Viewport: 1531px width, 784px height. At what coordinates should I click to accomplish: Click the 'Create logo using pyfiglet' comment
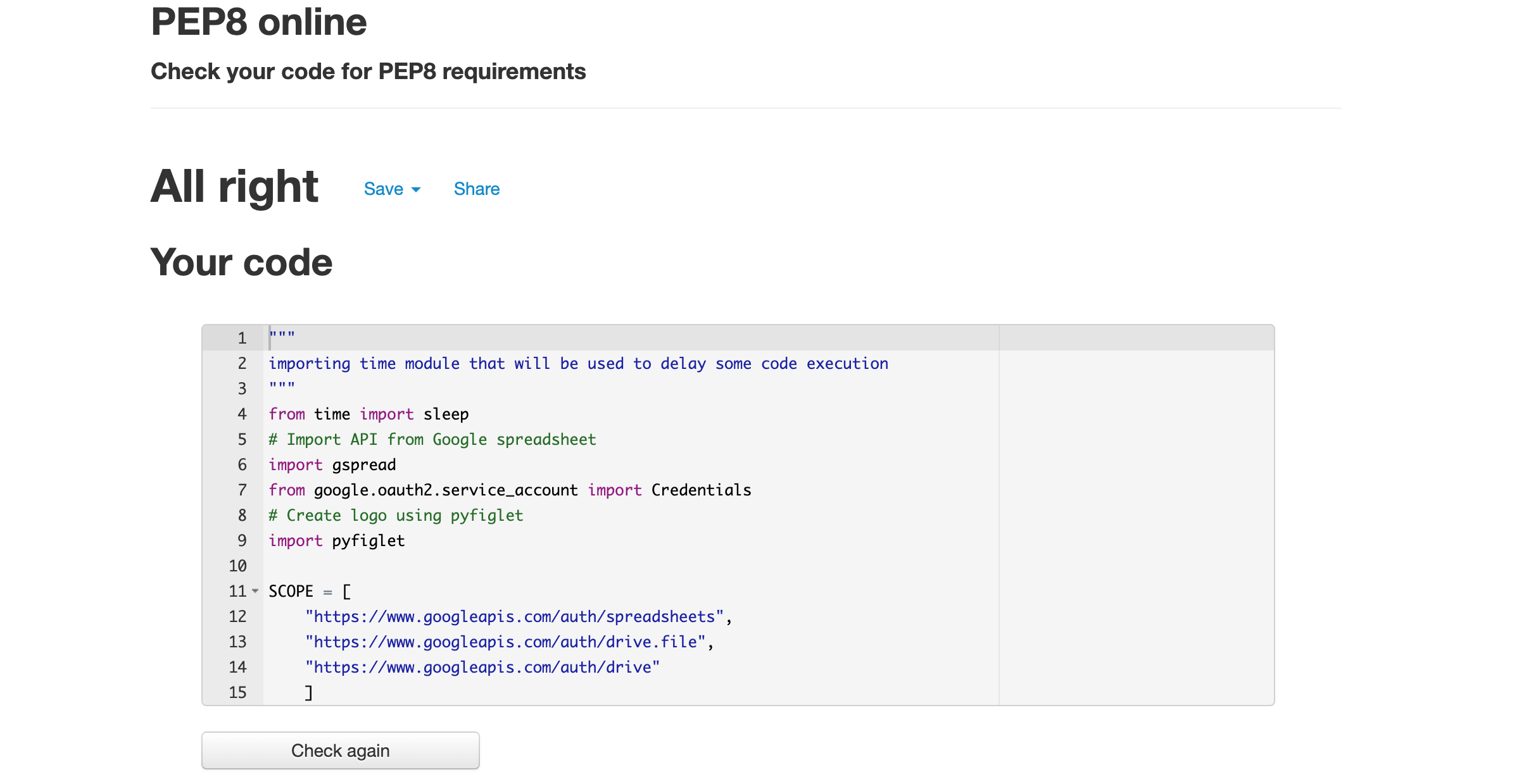pyautogui.click(x=396, y=516)
